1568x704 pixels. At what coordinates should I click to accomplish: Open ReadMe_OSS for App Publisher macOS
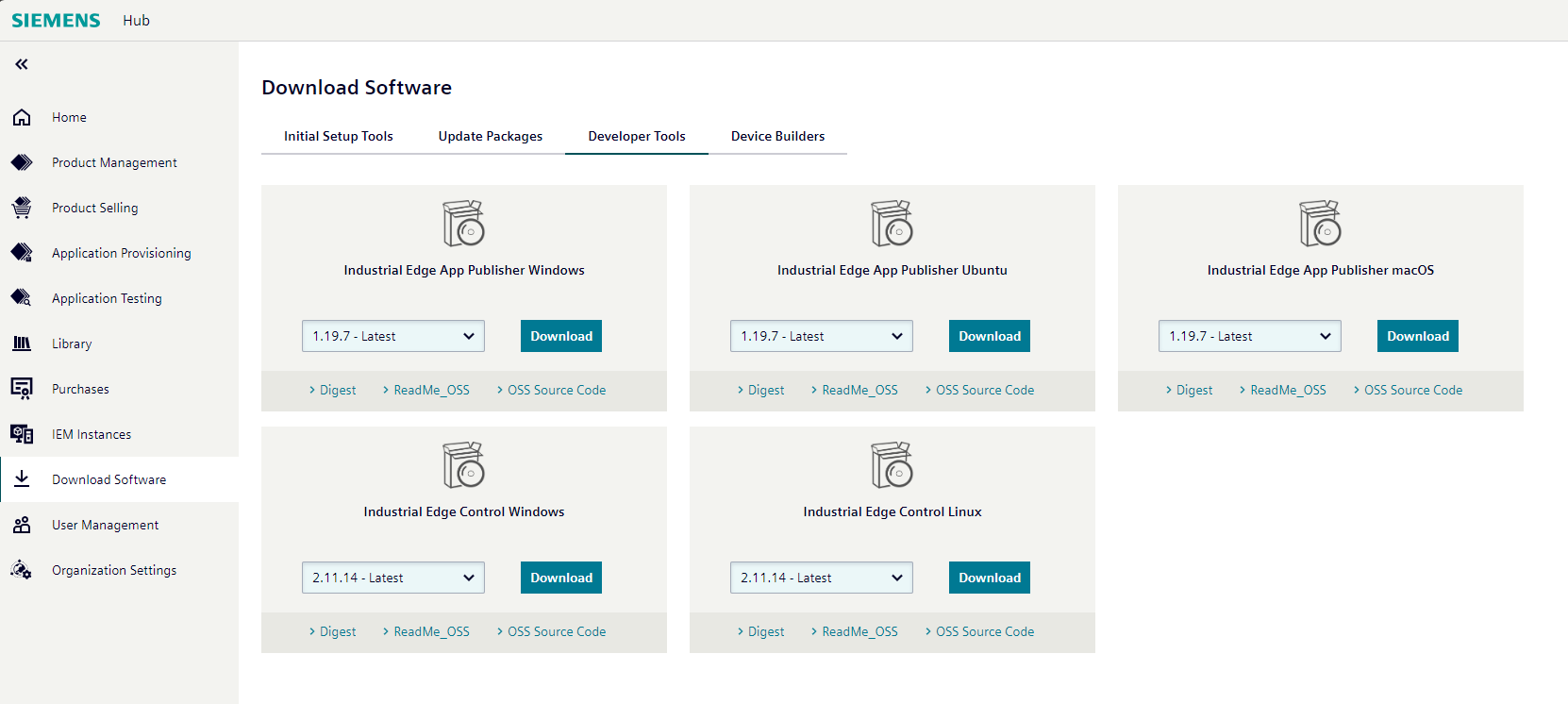click(1283, 390)
